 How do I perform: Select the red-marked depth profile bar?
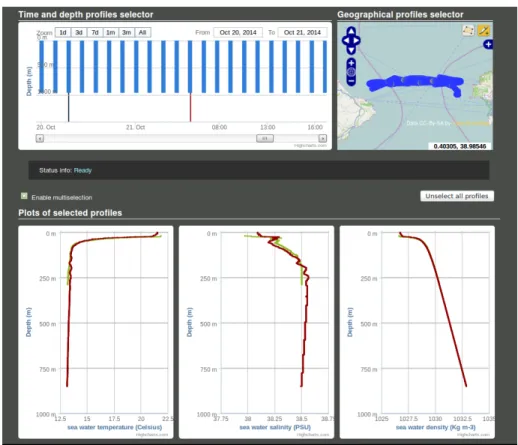click(x=190, y=67)
